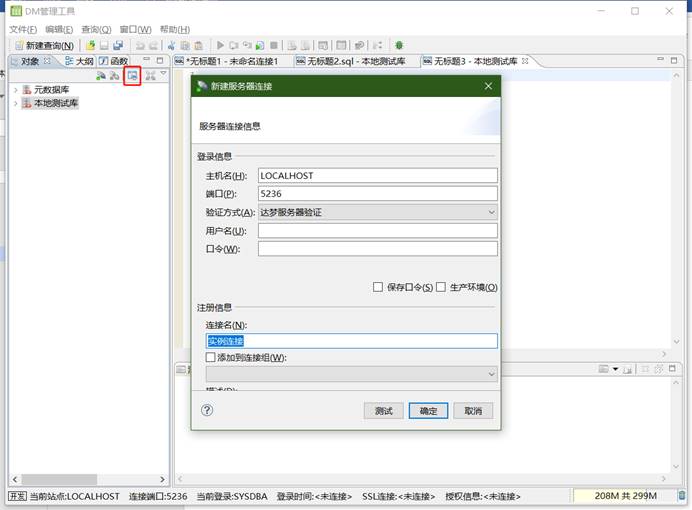The image size is (692, 510).
Task: Close the 新建服务器连接 dialog
Action: [x=488, y=86]
